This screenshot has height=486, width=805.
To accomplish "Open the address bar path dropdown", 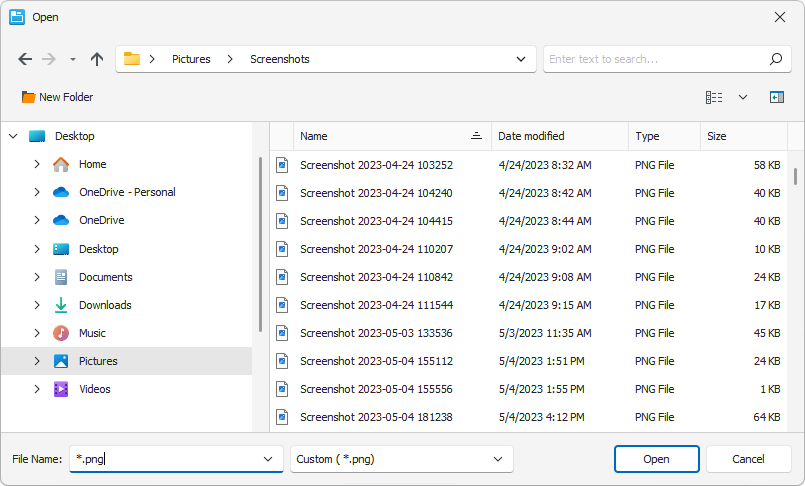I will coord(520,59).
